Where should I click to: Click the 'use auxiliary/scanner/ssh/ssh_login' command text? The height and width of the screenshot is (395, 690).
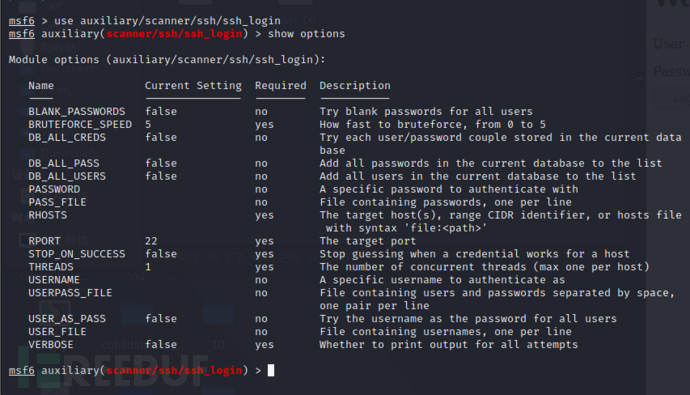tap(167, 21)
